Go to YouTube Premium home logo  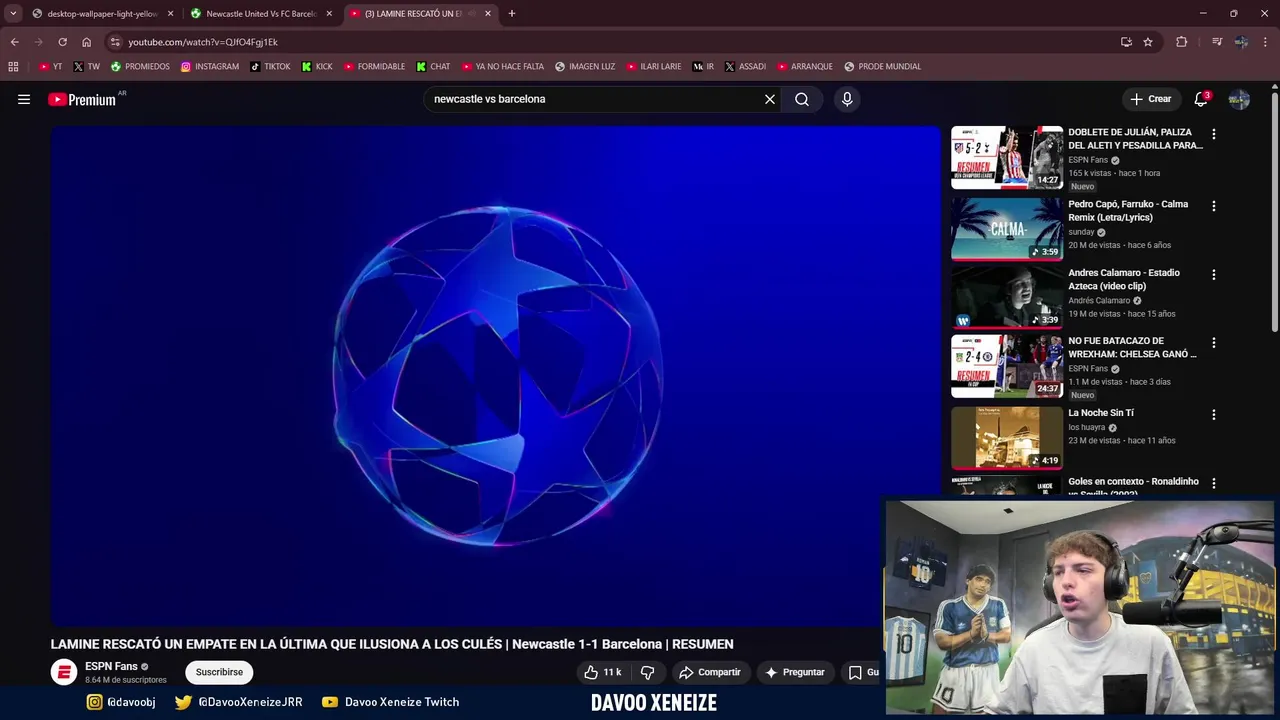[x=82, y=99]
